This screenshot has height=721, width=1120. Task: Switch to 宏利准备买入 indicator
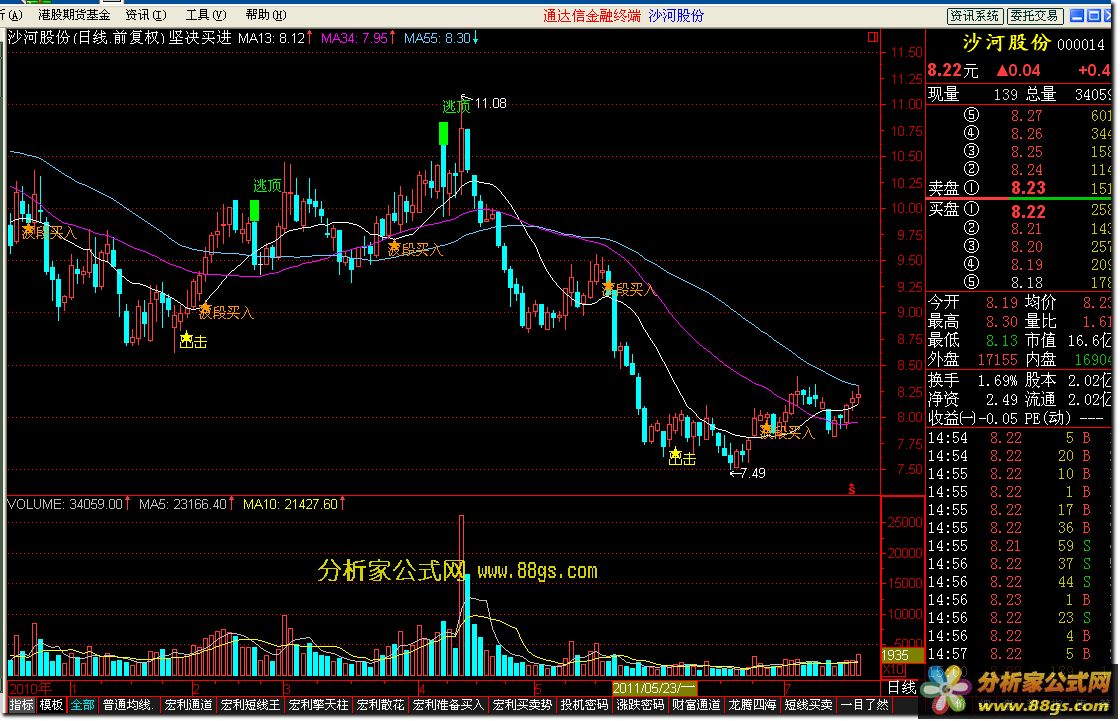[x=449, y=705]
